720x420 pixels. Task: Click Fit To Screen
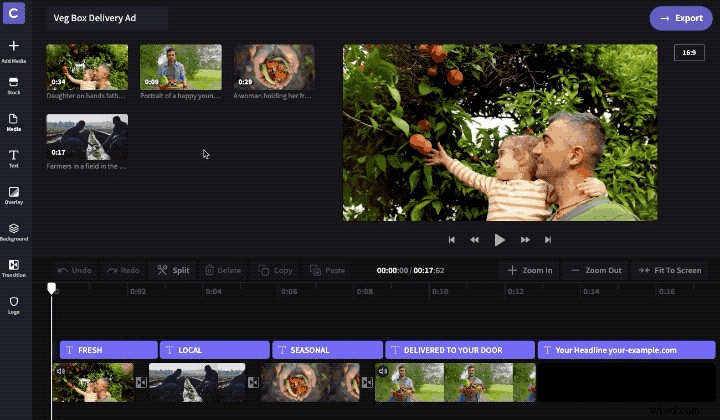tap(670, 270)
